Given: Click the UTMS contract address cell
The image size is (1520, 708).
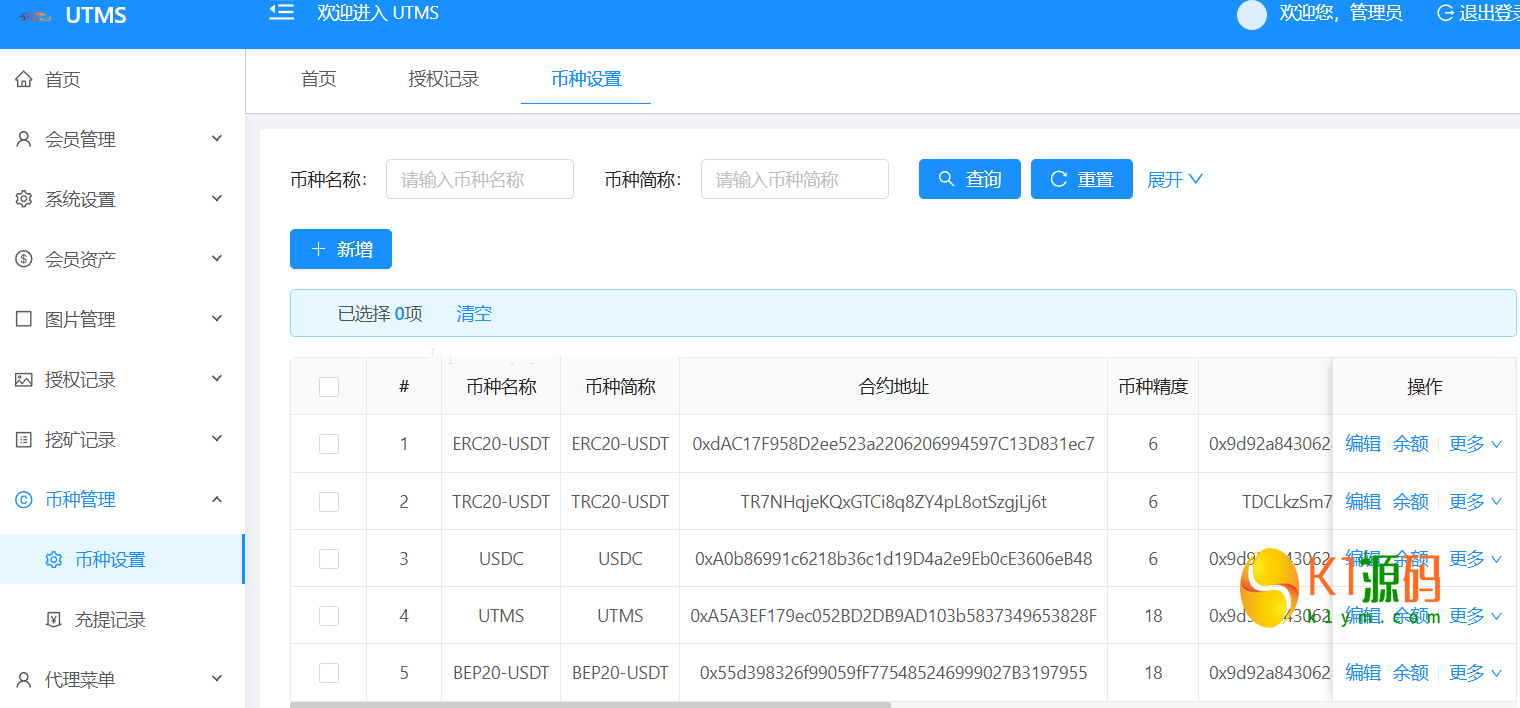Looking at the screenshot, I should point(894,616).
